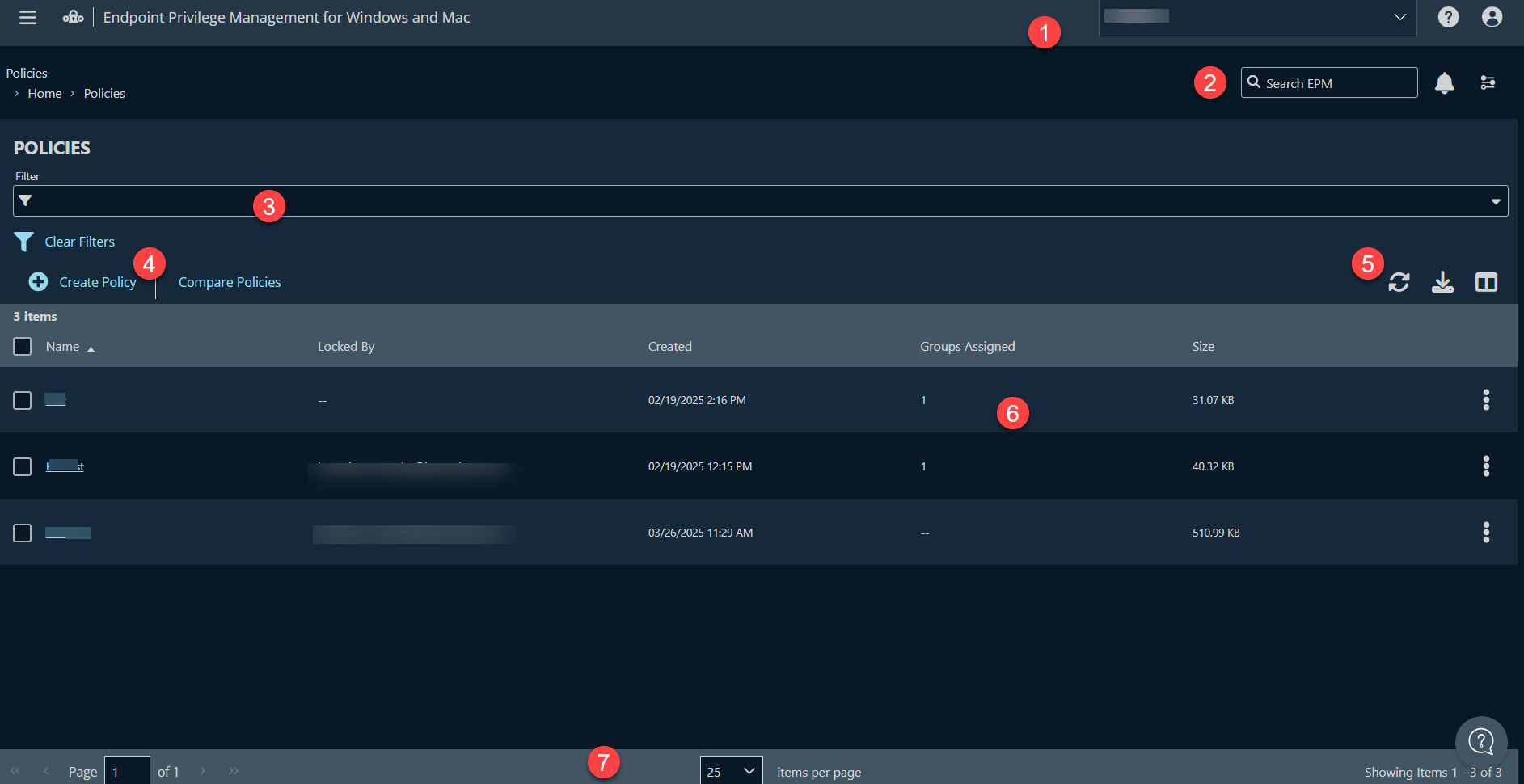Open the hamburger navigation menu
1524x784 pixels.
point(27,17)
